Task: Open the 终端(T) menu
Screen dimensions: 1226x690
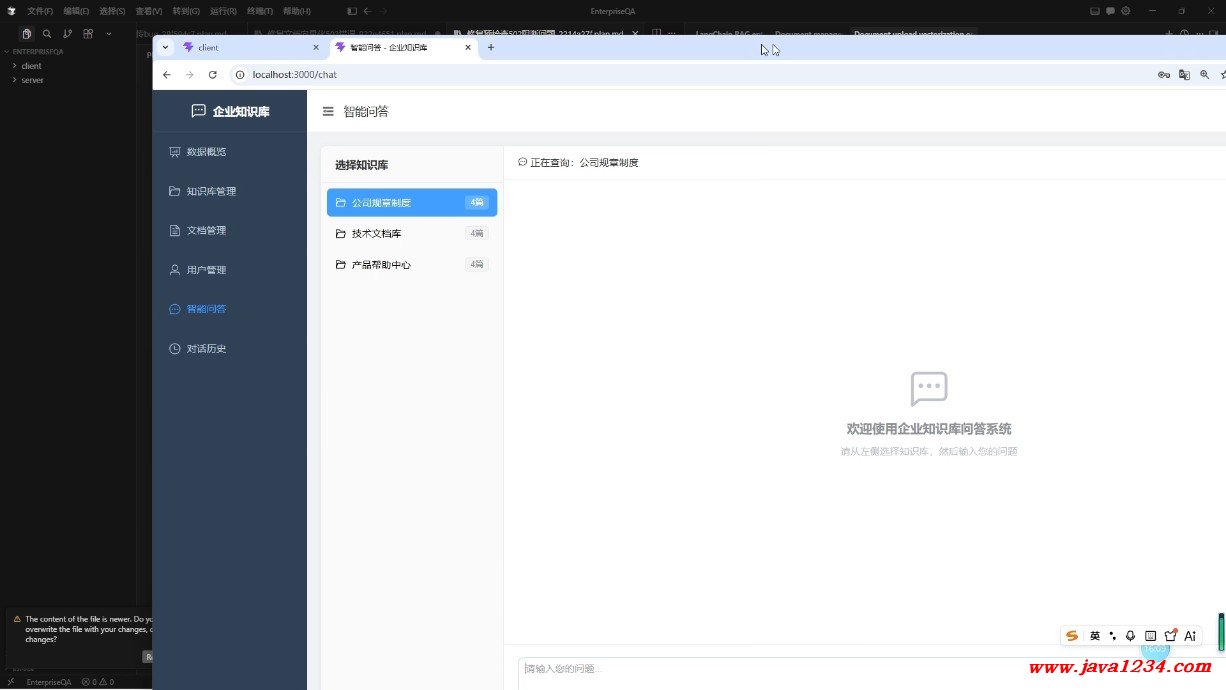Action: 260,11
